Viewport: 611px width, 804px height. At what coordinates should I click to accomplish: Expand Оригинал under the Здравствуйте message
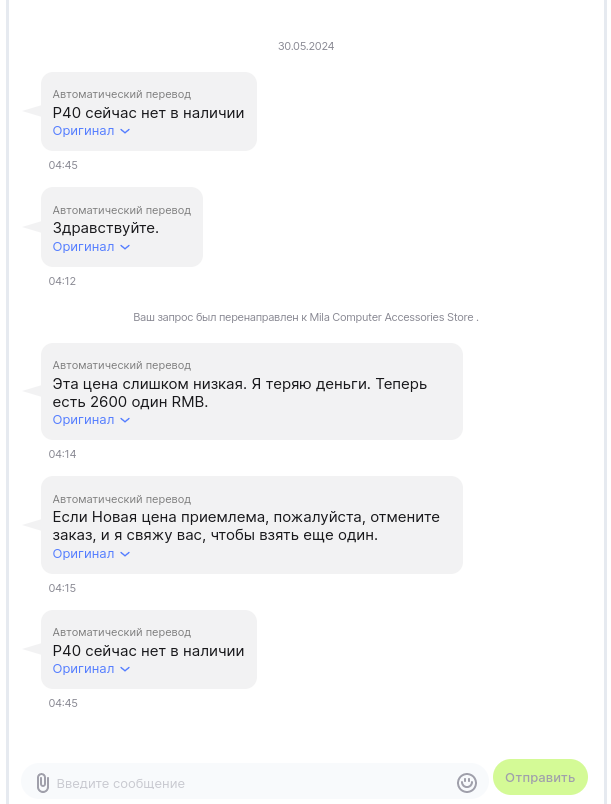pos(91,247)
